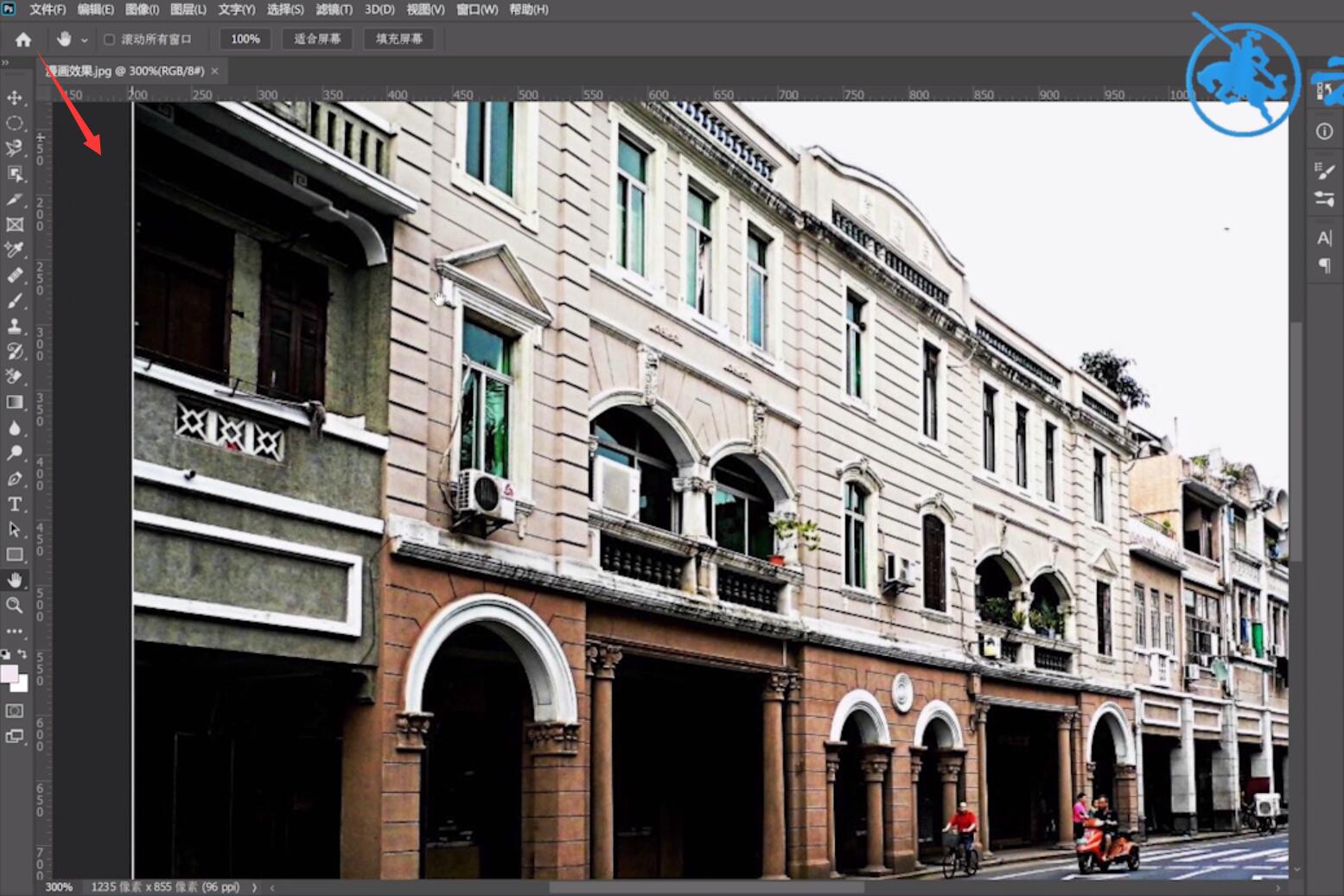Select the Brush tool

click(15, 301)
